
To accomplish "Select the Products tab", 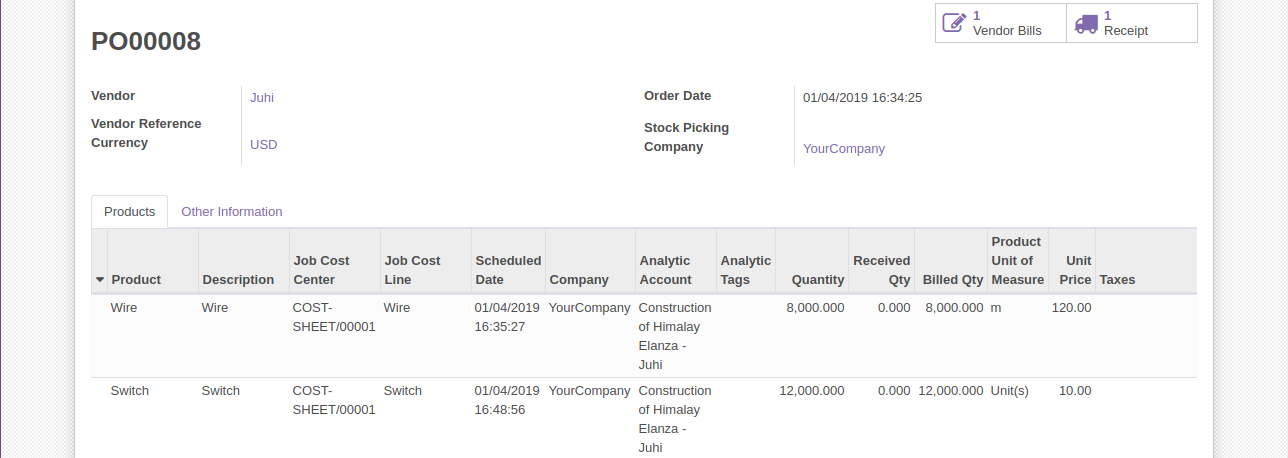I will pyautogui.click(x=130, y=212).
